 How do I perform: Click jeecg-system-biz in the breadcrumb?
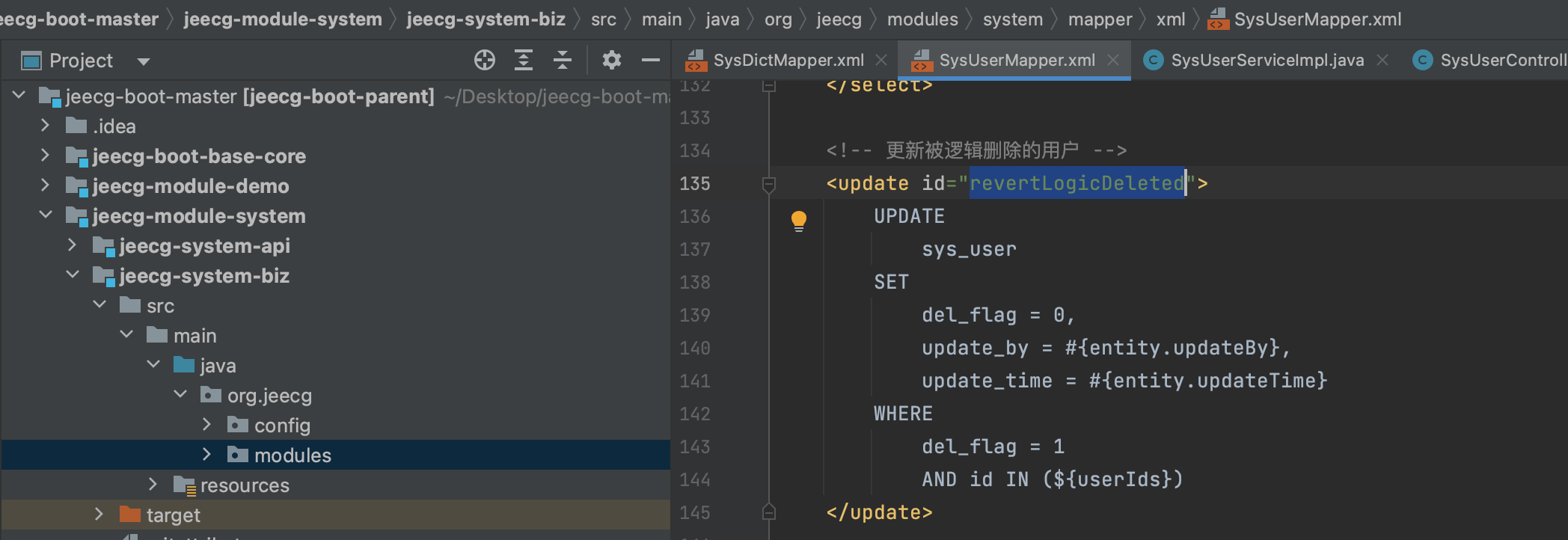point(486,19)
